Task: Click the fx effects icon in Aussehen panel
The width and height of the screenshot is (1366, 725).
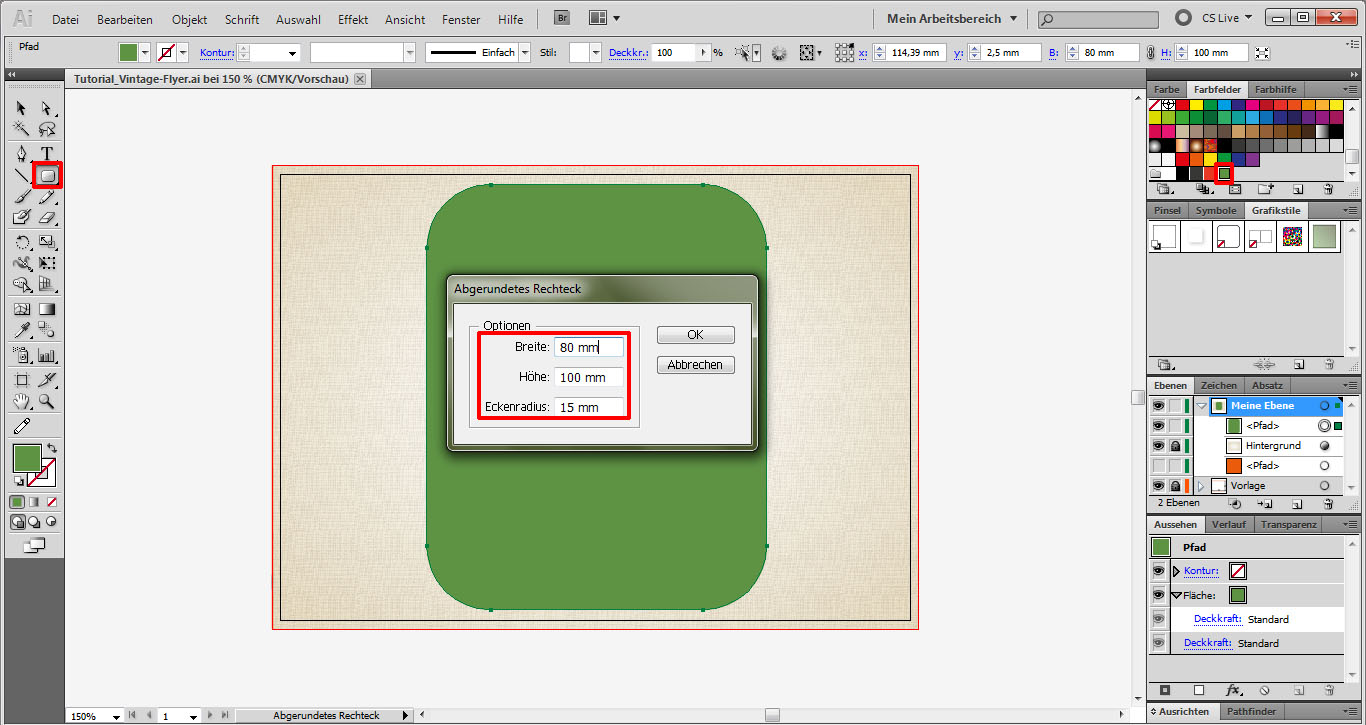Action: click(1234, 690)
